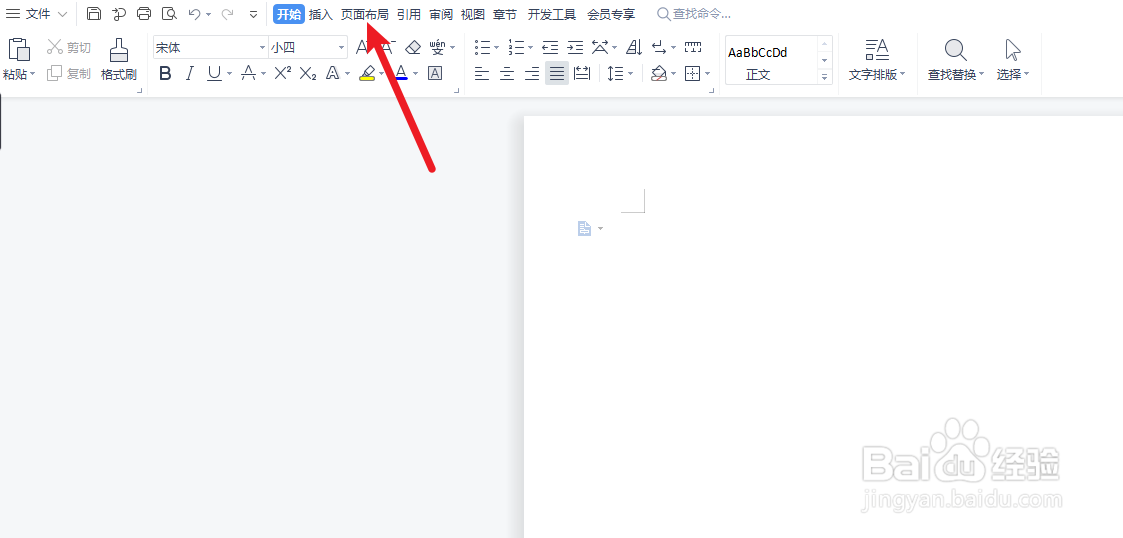This screenshot has height=538, width=1123.
Task: Click the phonetic guide (wén) icon
Action: (x=438, y=48)
